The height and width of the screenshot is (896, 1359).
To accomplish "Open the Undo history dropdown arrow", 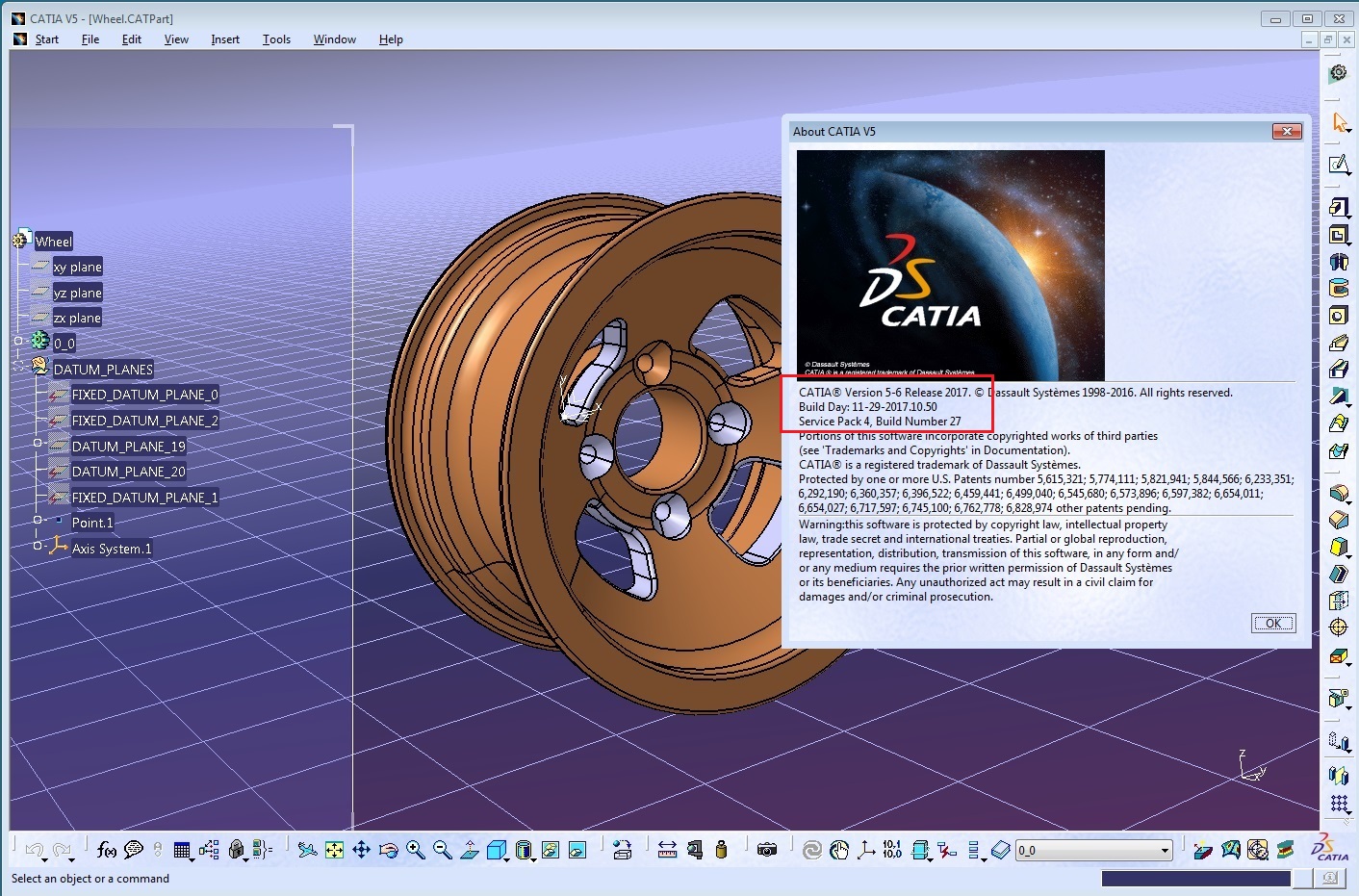I will (44, 858).
